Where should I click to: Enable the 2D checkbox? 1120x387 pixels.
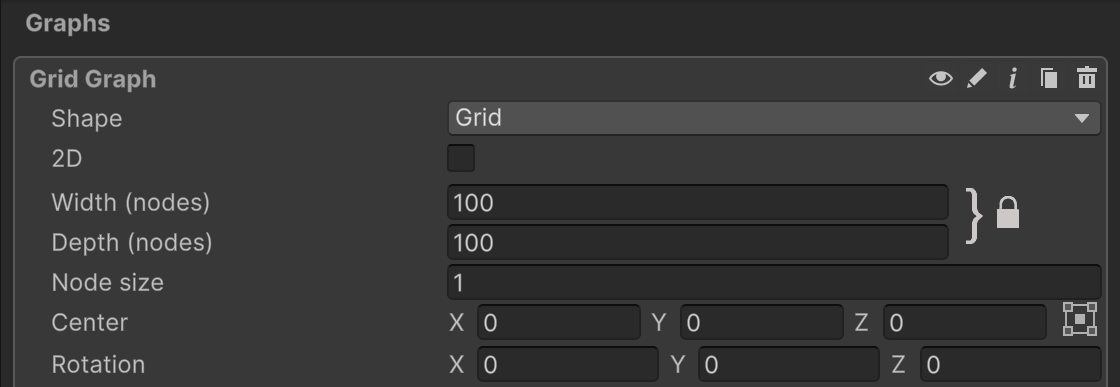tap(461, 158)
